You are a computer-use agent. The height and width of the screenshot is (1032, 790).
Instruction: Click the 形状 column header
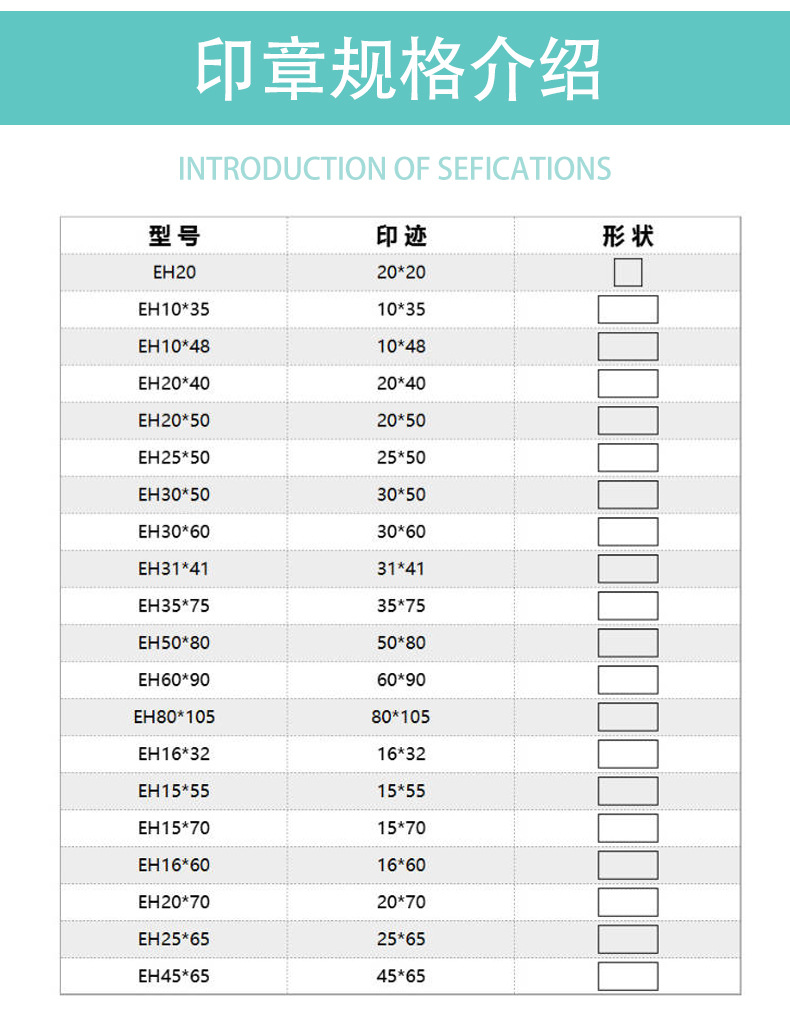[x=628, y=236]
